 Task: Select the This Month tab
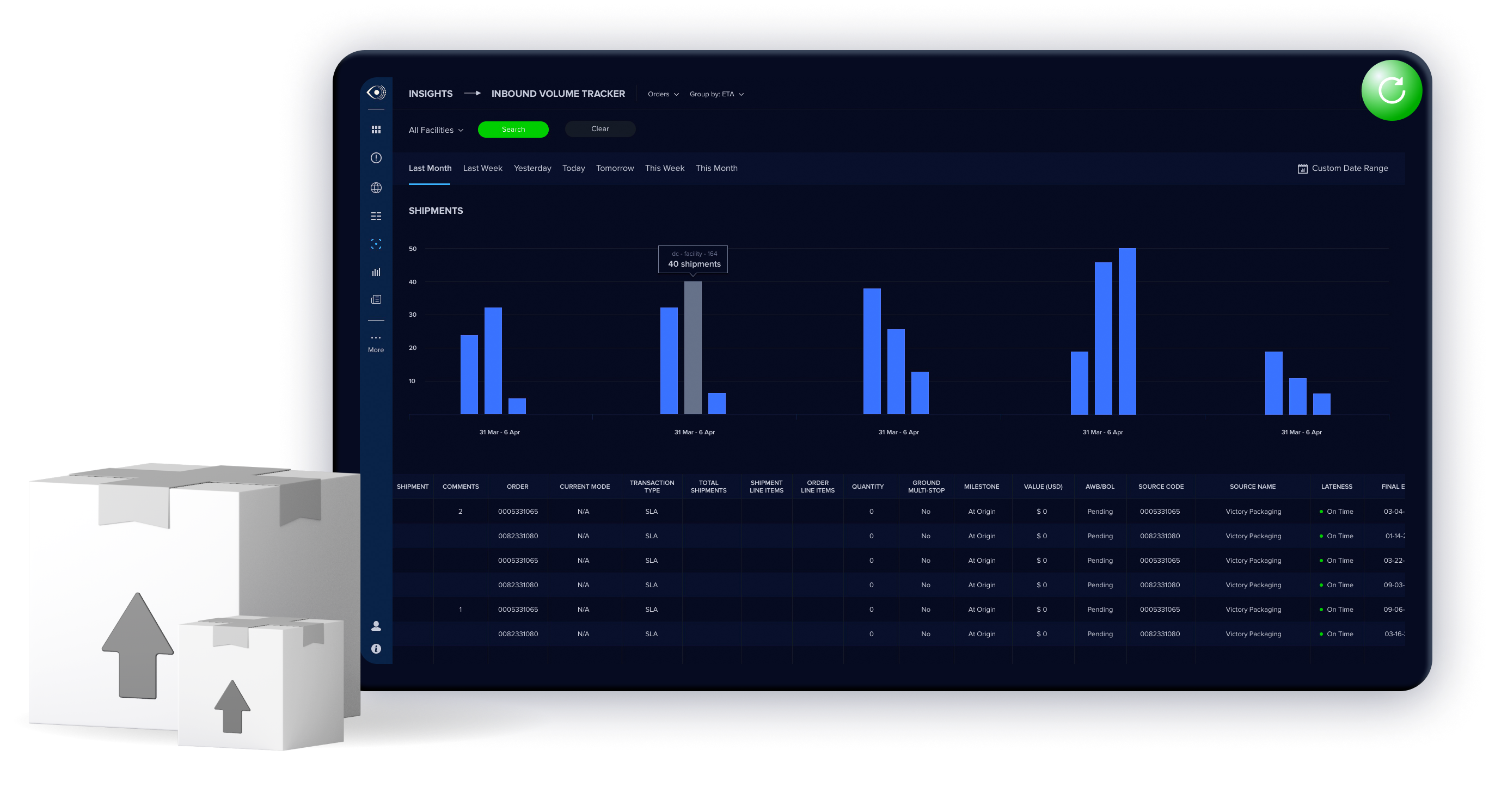(x=715, y=168)
